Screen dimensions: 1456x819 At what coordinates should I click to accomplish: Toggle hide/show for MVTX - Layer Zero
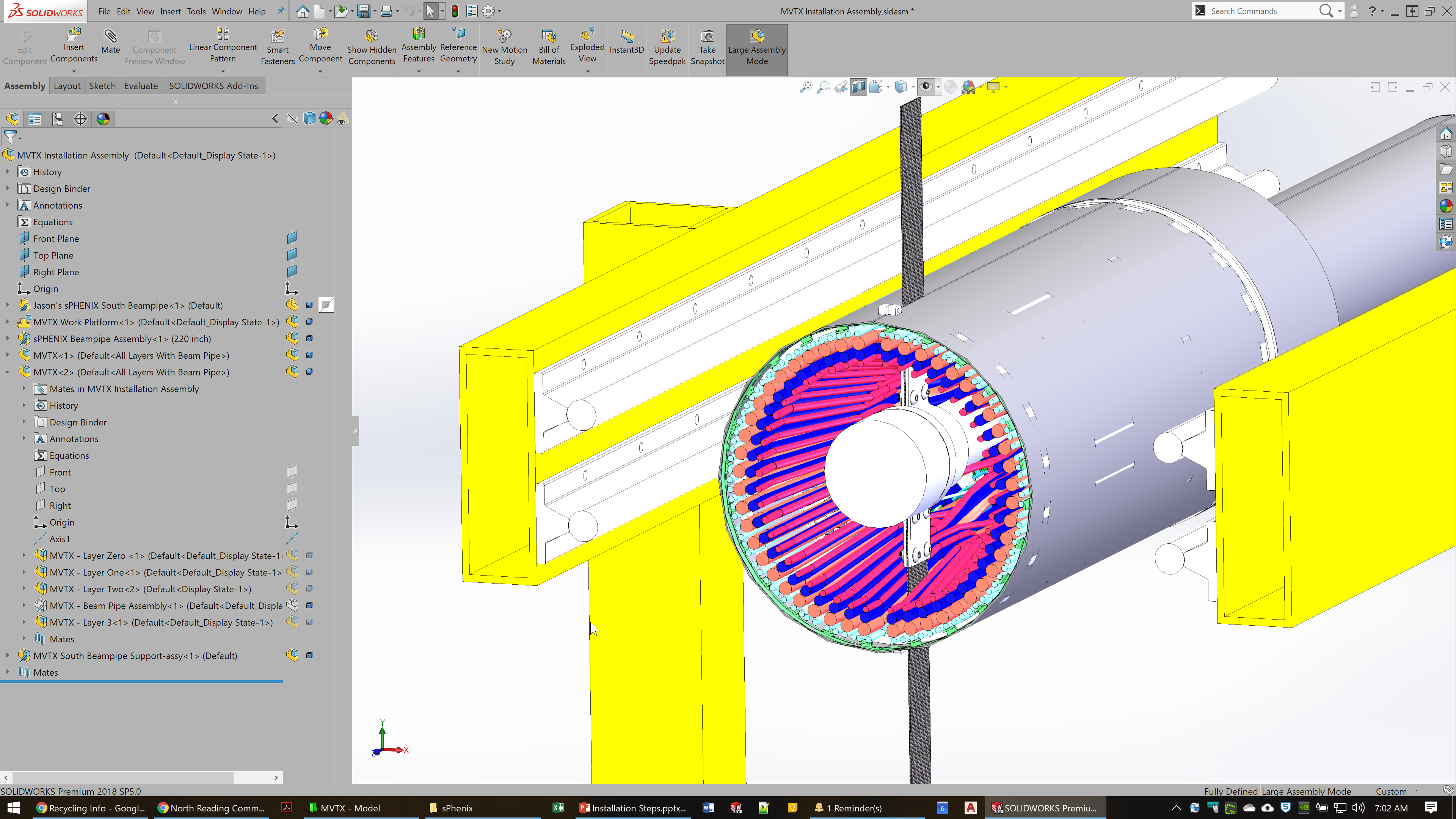click(x=292, y=555)
